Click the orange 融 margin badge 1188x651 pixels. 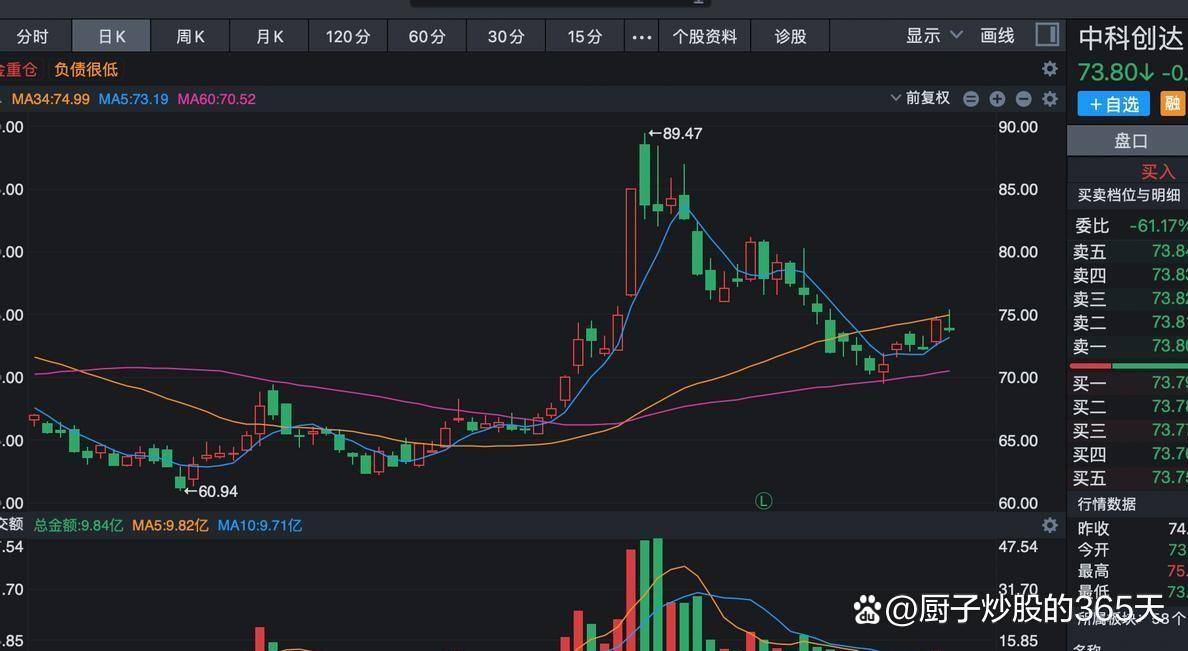1172,104
